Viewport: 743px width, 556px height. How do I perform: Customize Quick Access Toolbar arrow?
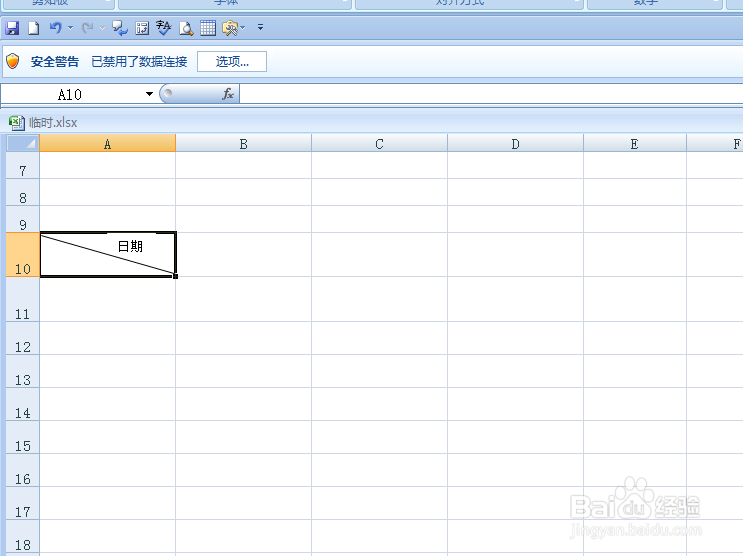pyautogui.click(x=260, y=27)
